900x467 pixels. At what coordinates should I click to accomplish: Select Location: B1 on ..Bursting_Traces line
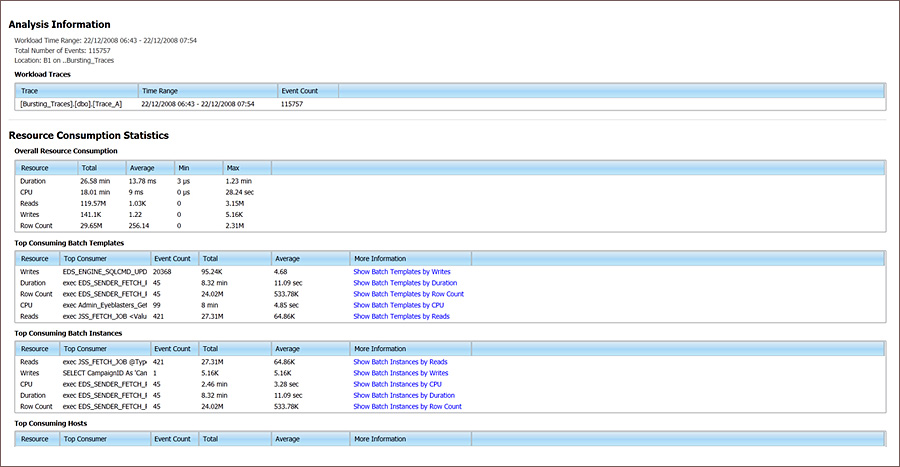click(64, 60)
